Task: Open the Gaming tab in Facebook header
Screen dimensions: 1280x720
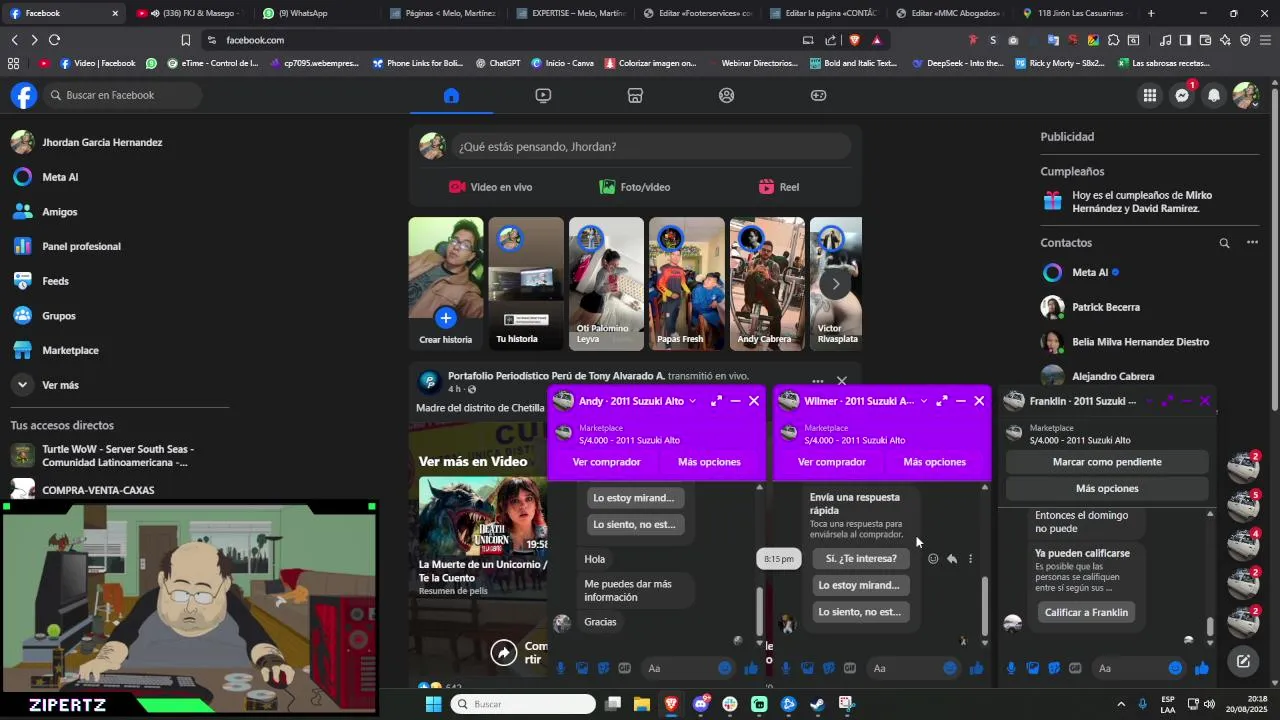Action: pyautogui.click(x=818, y=95)
